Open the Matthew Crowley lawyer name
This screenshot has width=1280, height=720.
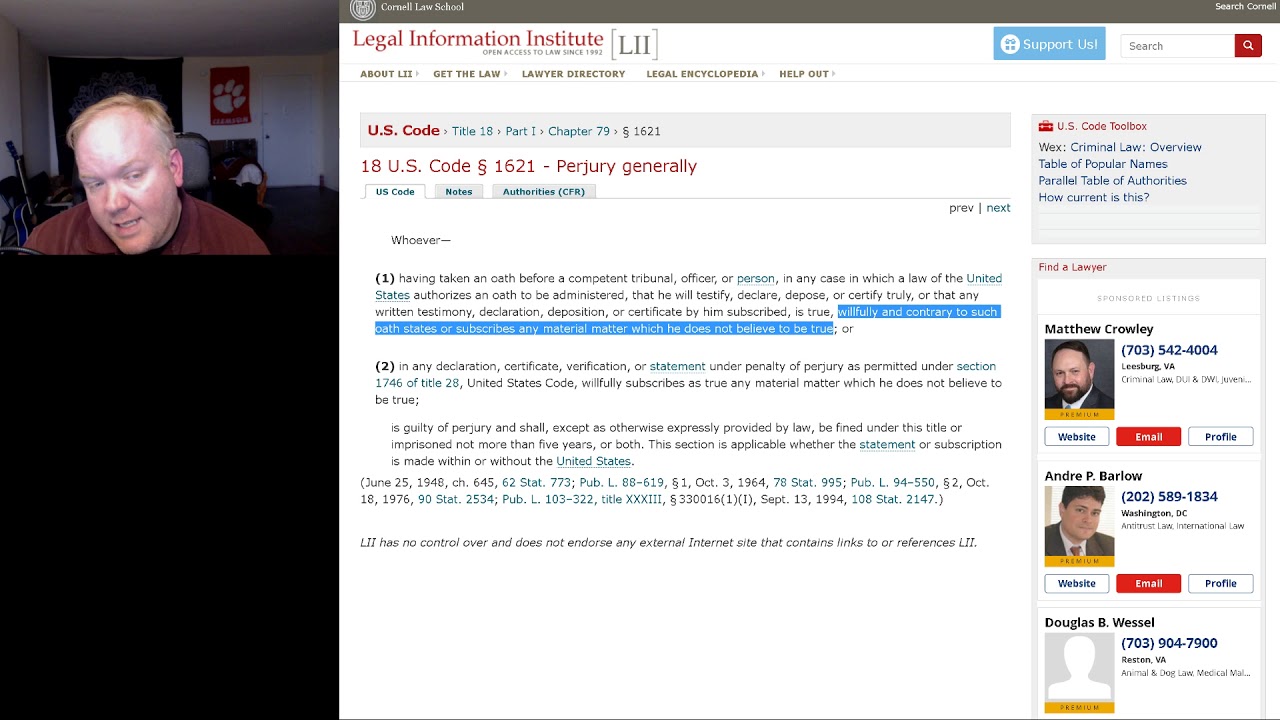click(1099, 329)
